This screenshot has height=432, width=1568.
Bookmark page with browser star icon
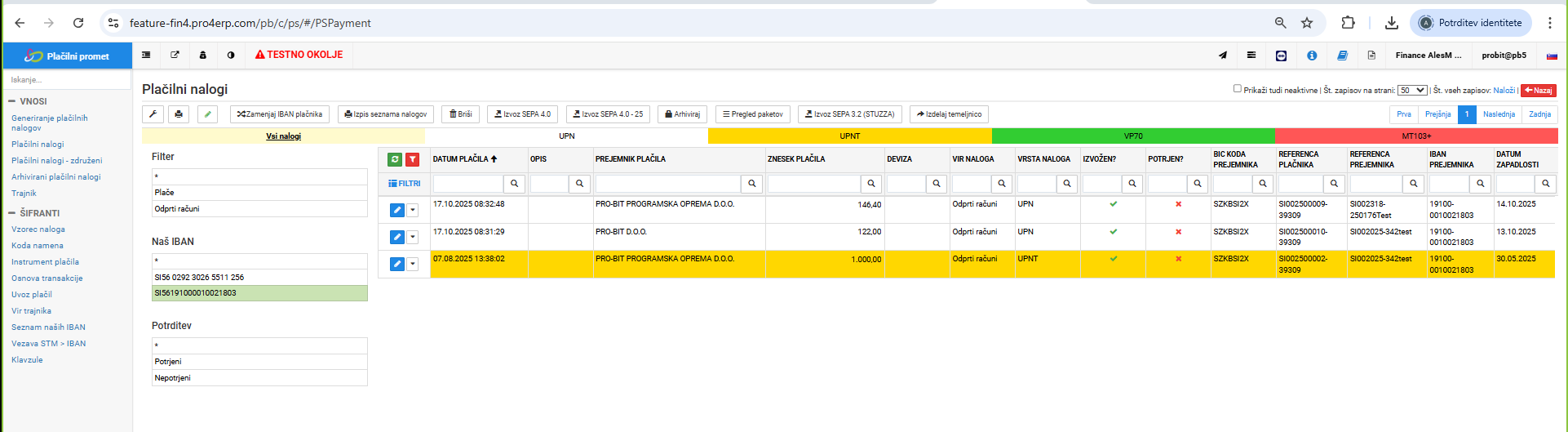coord(1307,23)
